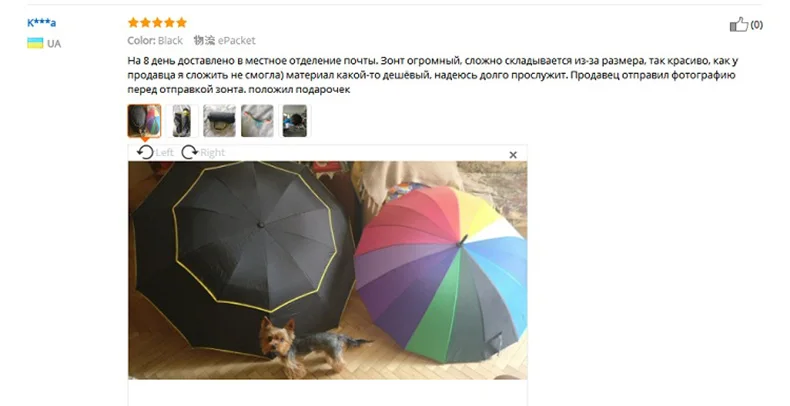Click the Ukraine flag icon
The width and height of the screenshot is (790, 406).
tap(35, 43)
